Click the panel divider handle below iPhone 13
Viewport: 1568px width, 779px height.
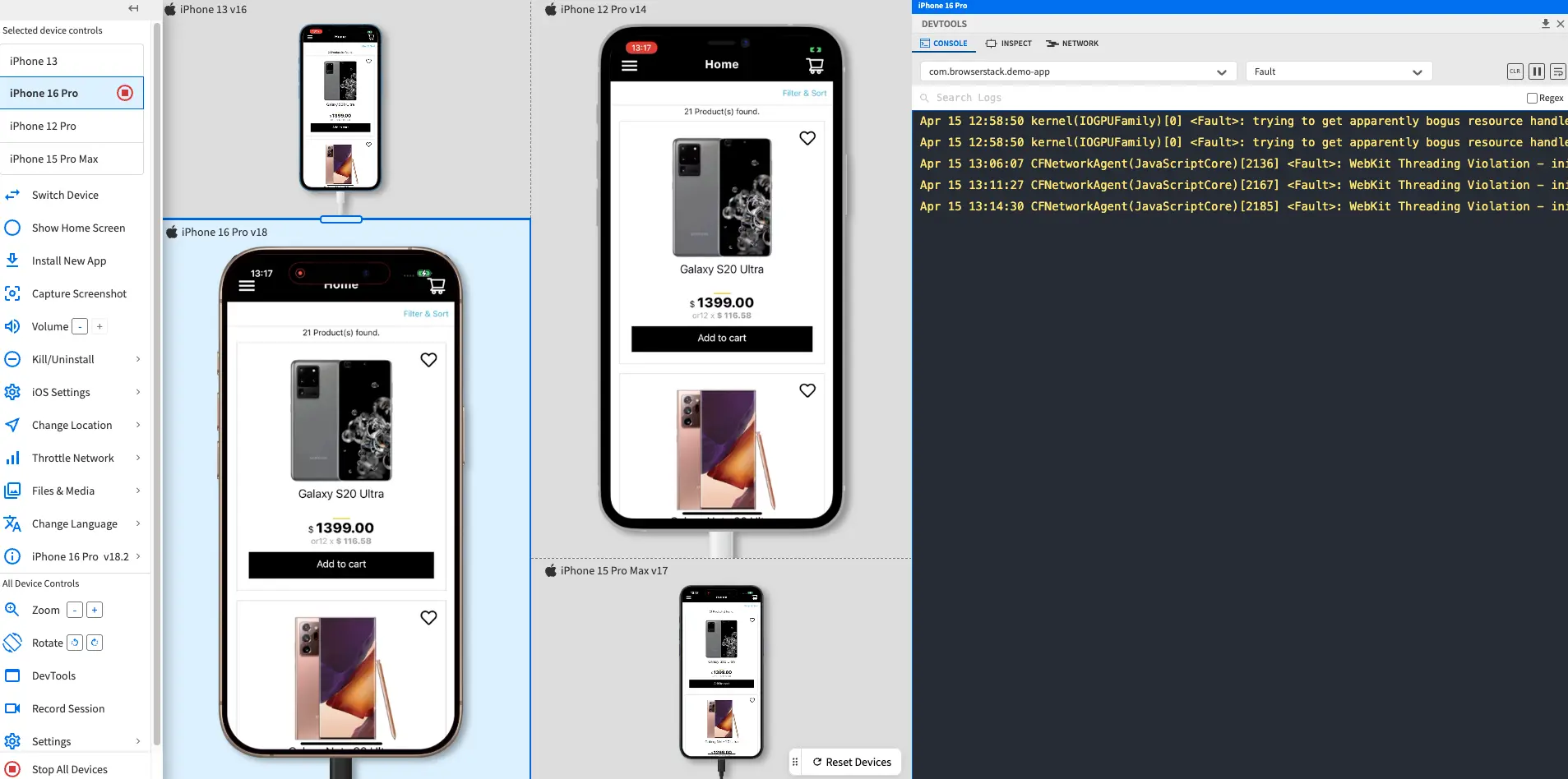(340, 219)
